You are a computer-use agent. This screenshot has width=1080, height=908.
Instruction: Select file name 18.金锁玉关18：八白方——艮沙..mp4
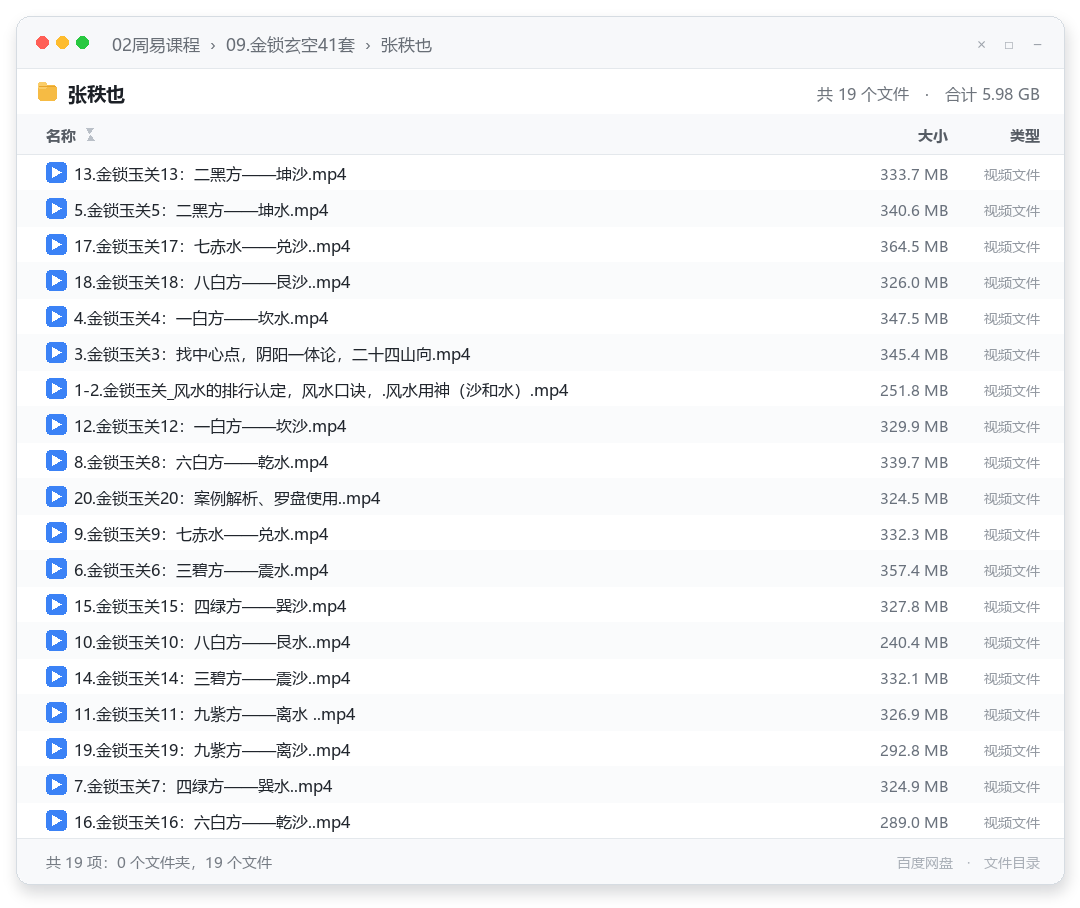click(212, 282)
